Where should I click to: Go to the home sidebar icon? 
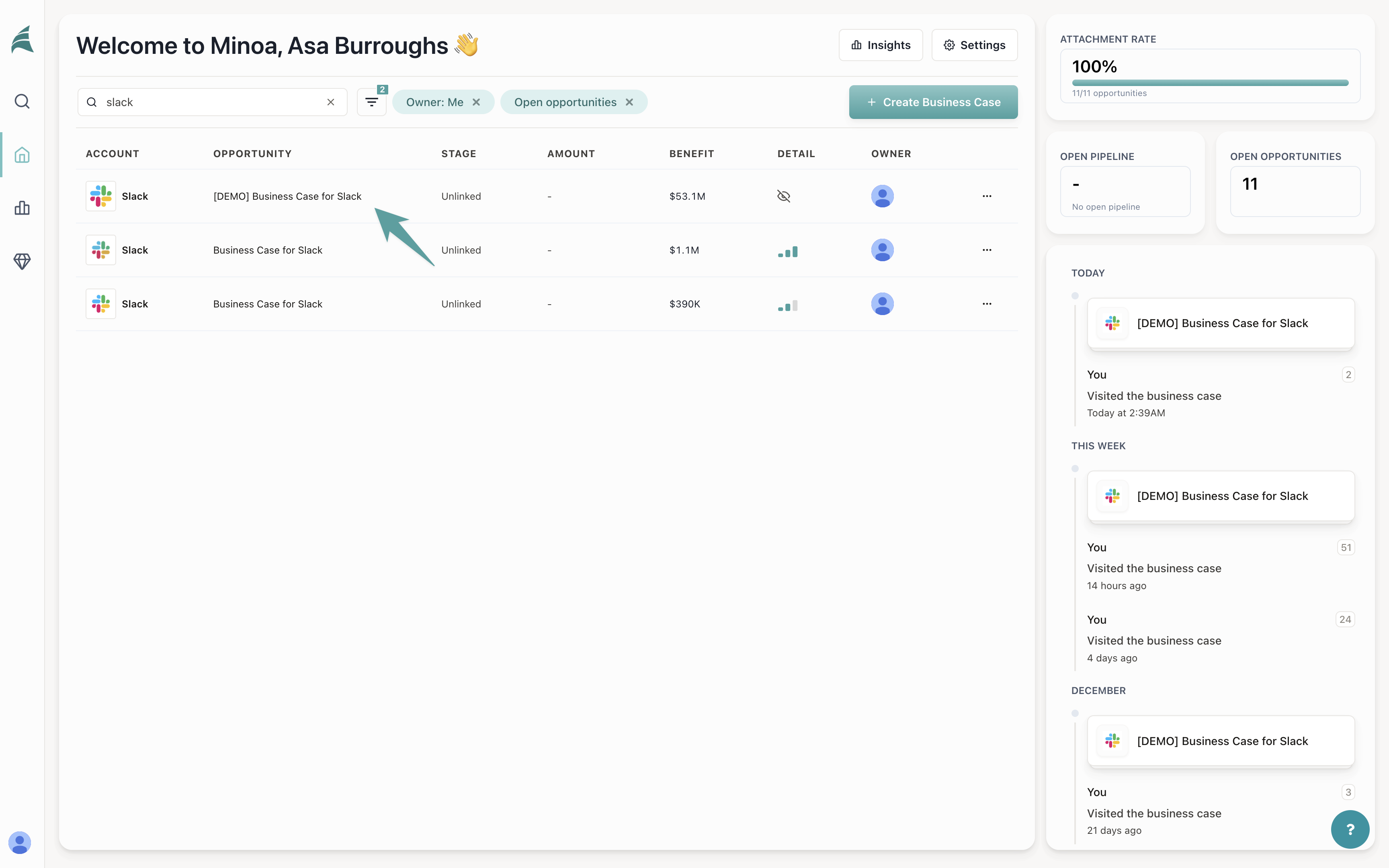tap(22, 155)
